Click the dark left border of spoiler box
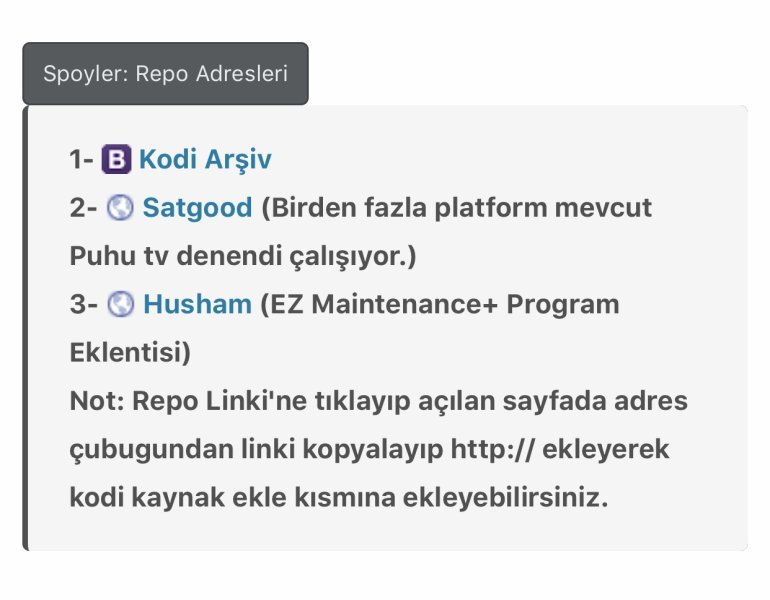This screenshot has height=600, width=770. click(25, 328)
